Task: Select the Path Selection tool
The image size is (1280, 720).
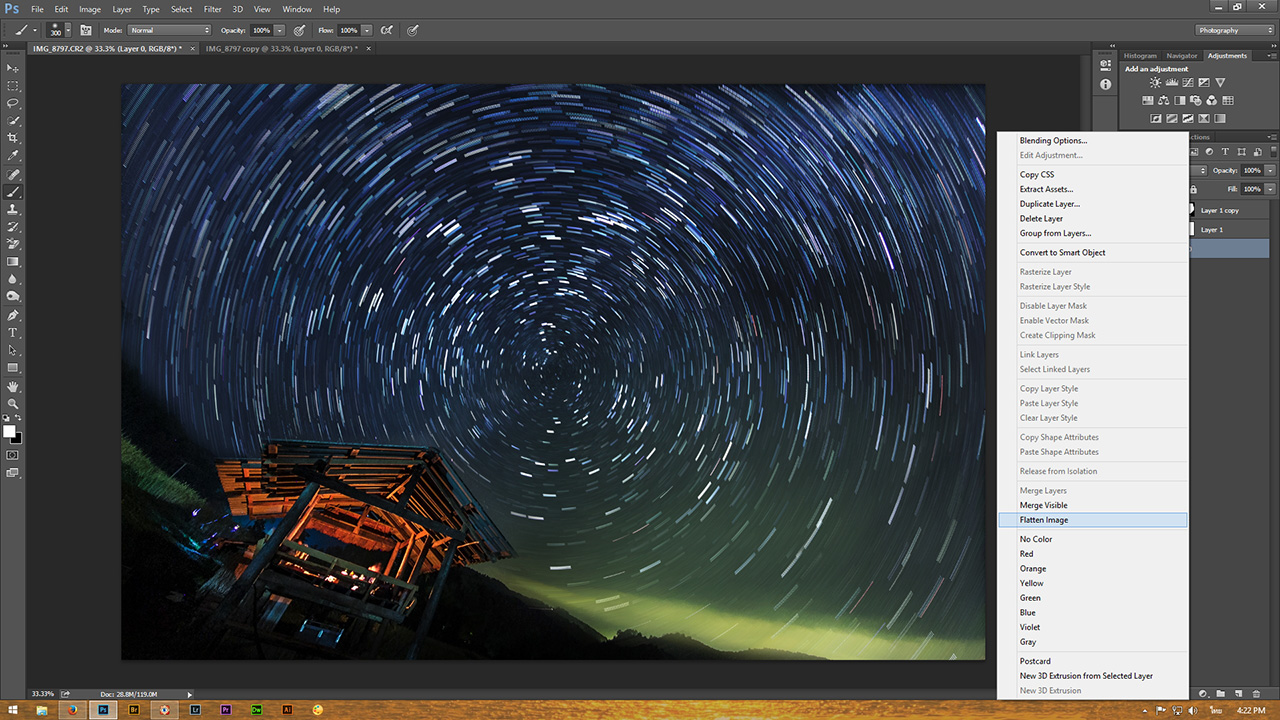Action: tap(13, 350)
